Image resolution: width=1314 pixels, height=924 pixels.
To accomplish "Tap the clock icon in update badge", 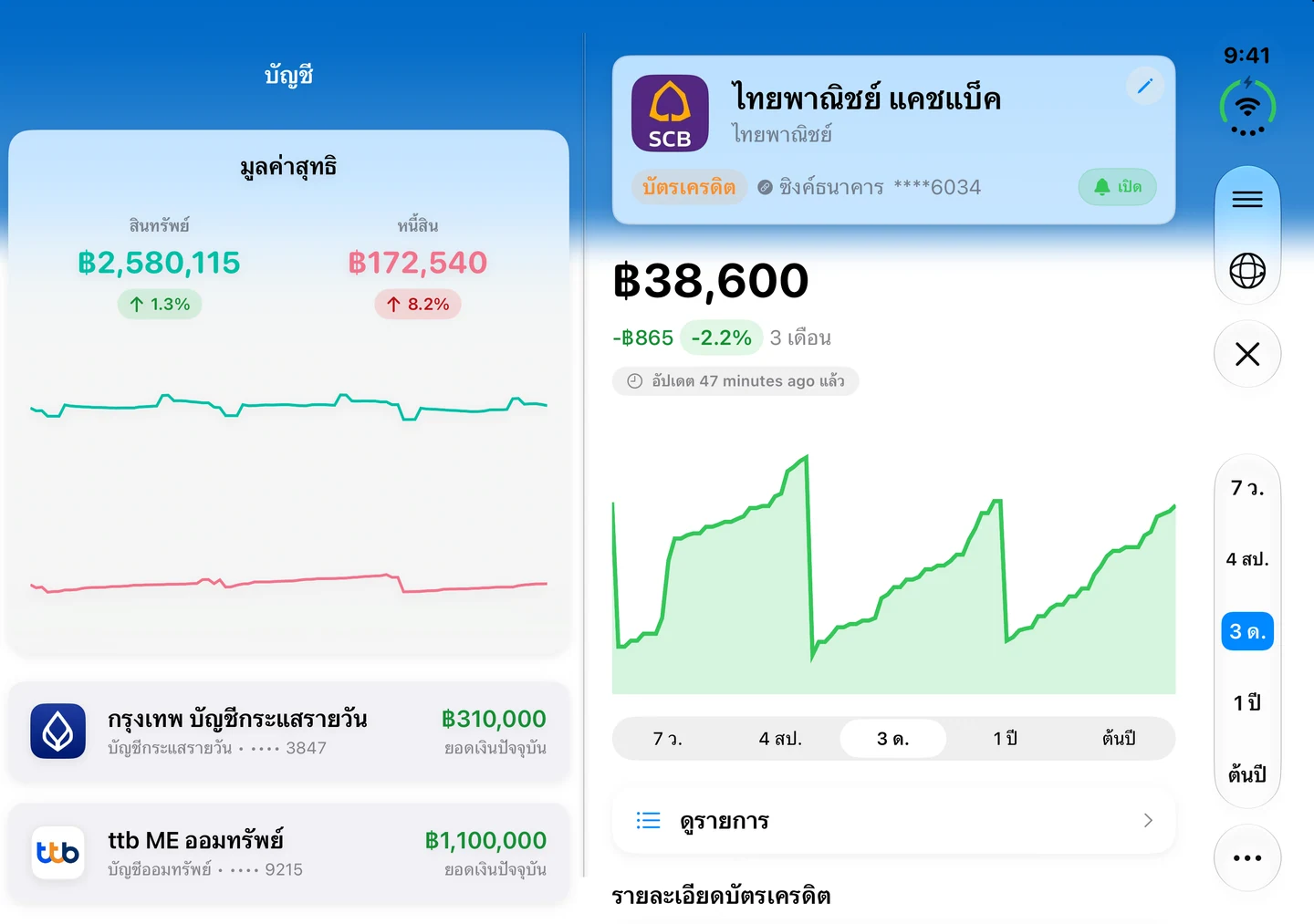I will (x=635, y=381).
